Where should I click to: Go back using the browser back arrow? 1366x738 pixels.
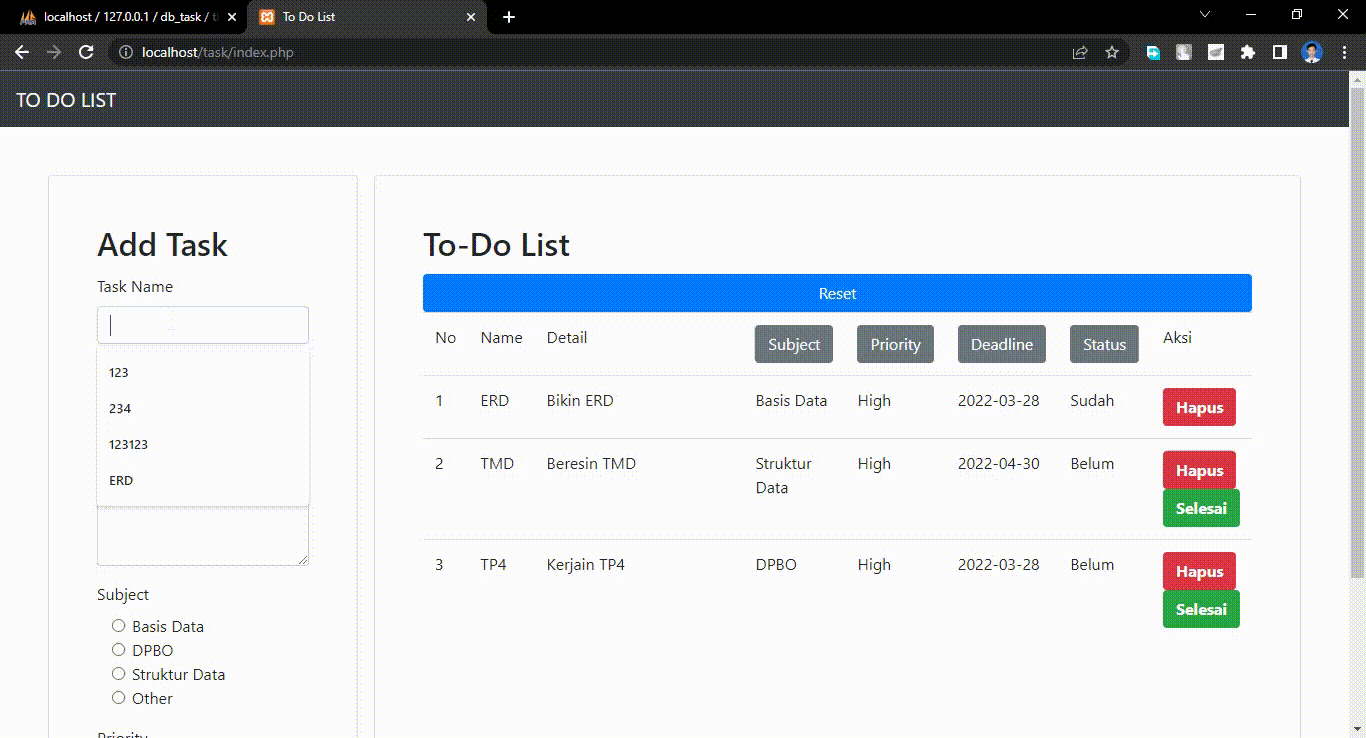(22, 53)
